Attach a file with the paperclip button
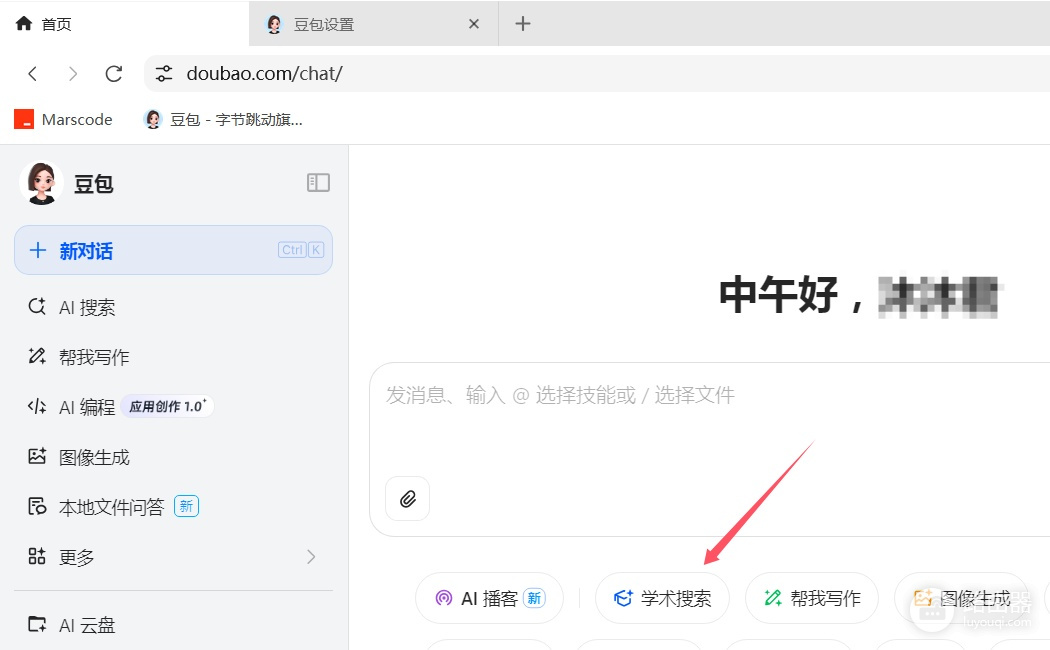The image size is (1050, 650). (408, 499)
